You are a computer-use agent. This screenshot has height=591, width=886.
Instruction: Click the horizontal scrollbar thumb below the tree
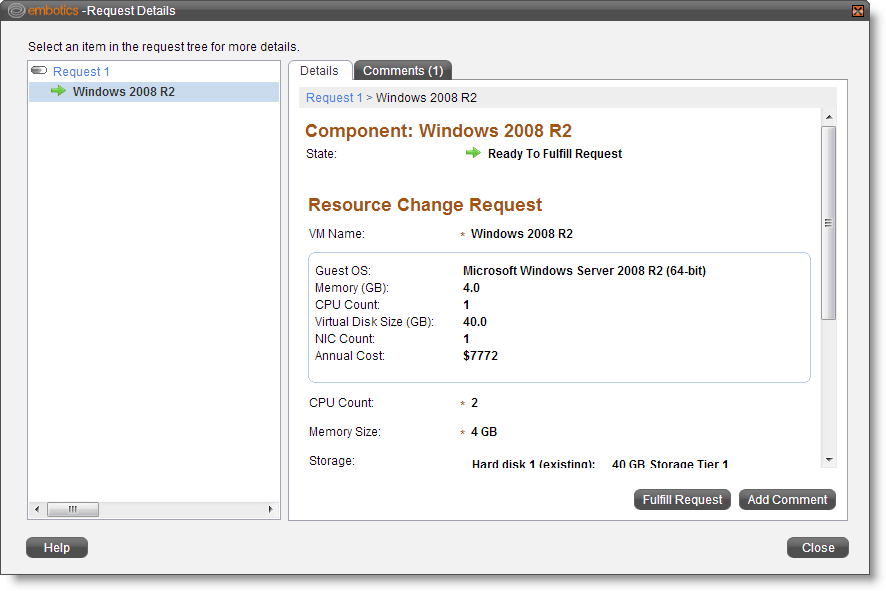[x=72, y=509]
